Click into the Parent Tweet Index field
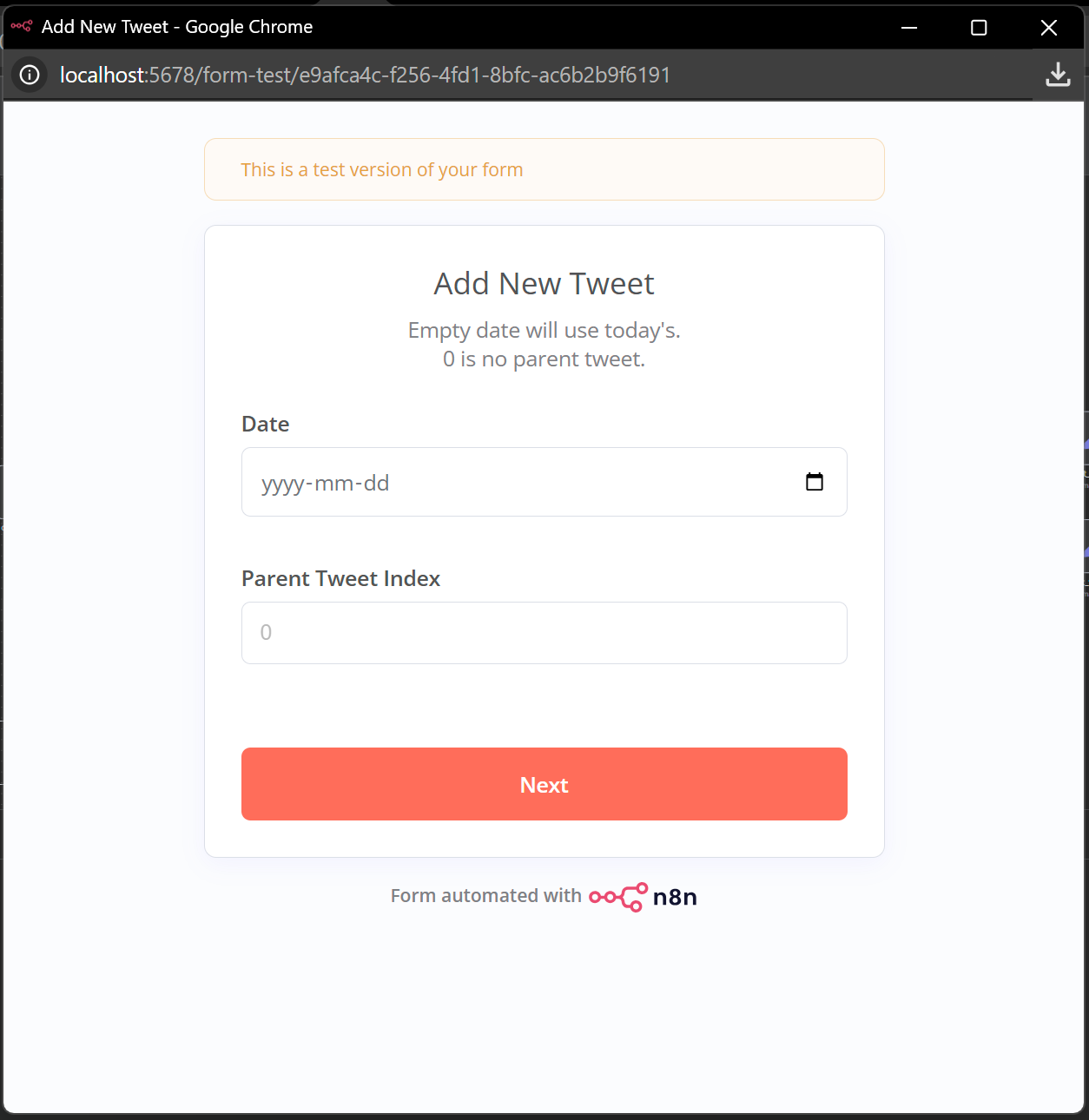The width and height of the screenshot is (1089, 1120). 544,633
